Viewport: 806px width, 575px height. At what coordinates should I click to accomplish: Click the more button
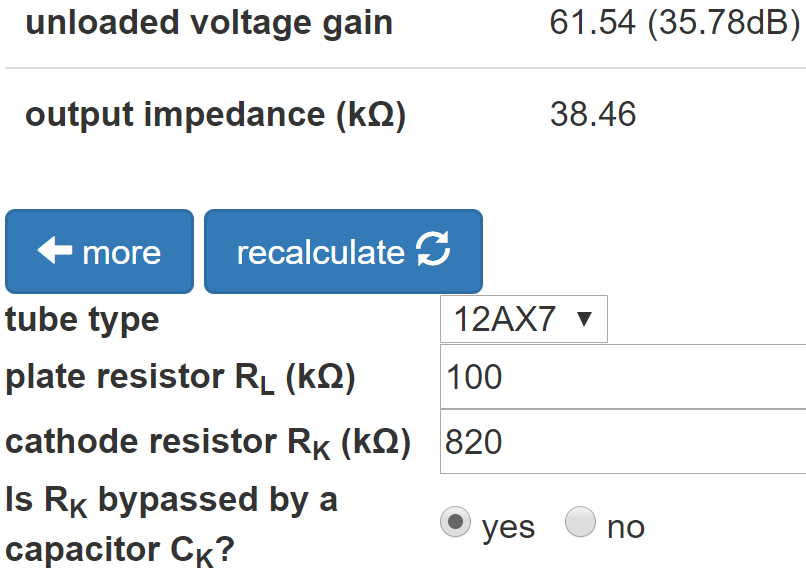pyautogui.click(x=99, y=251)
